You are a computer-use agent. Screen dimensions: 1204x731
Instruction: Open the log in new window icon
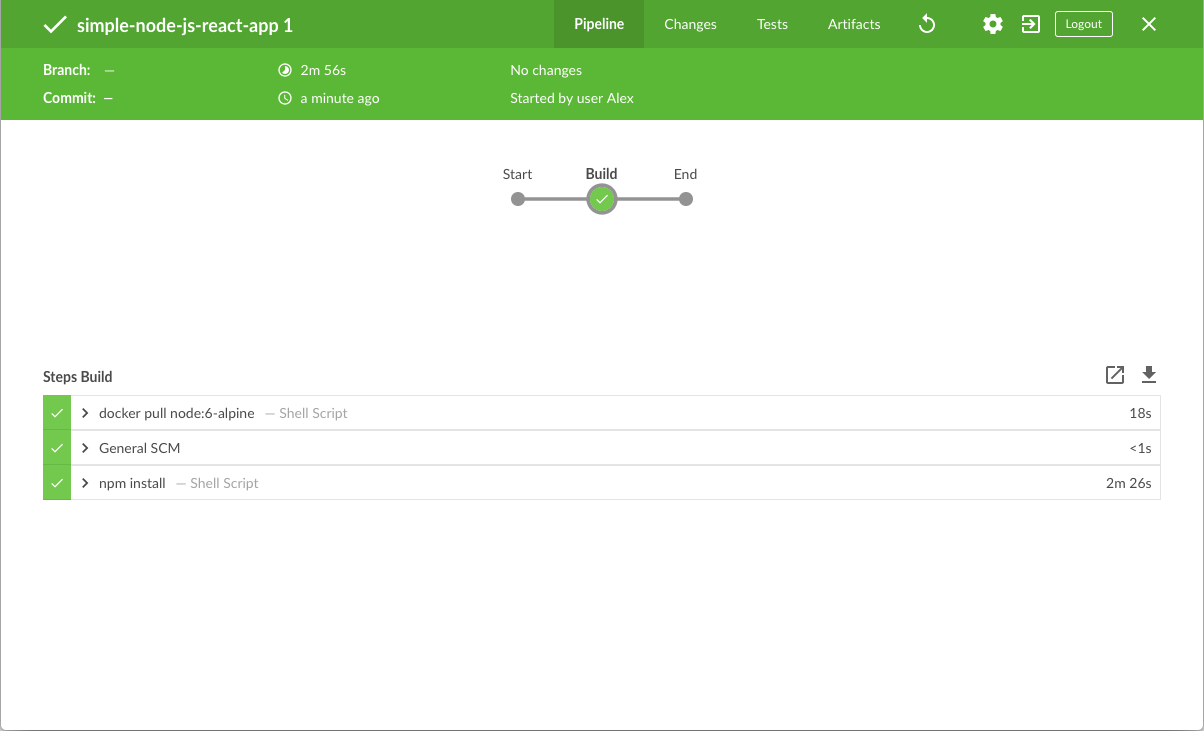point(1115,375)
